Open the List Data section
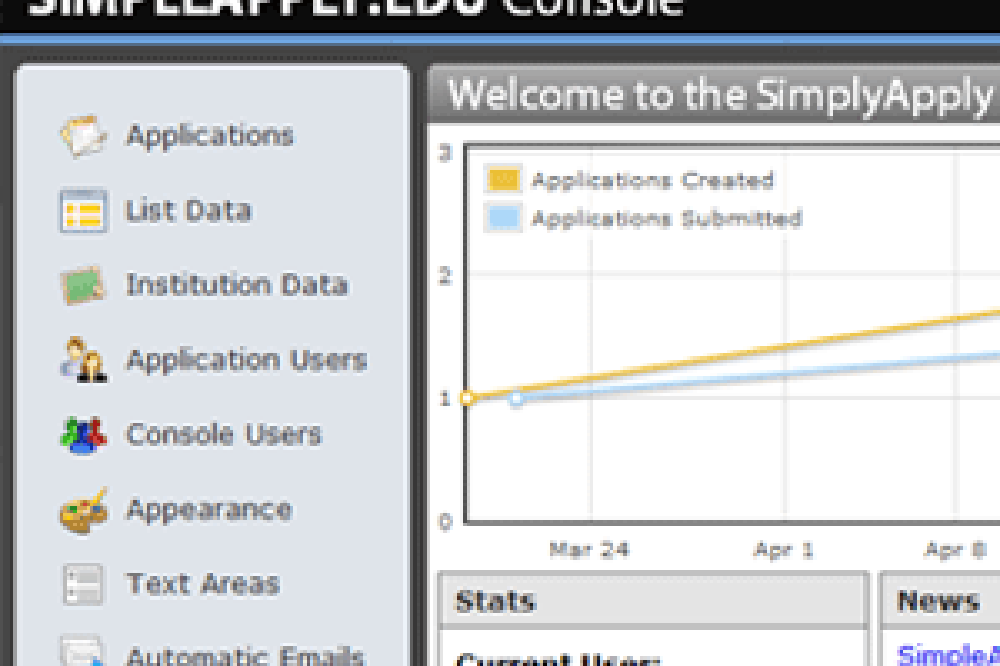Viewport: 1000px width, 666px height. pyautogui.click(x=189, y=211)
